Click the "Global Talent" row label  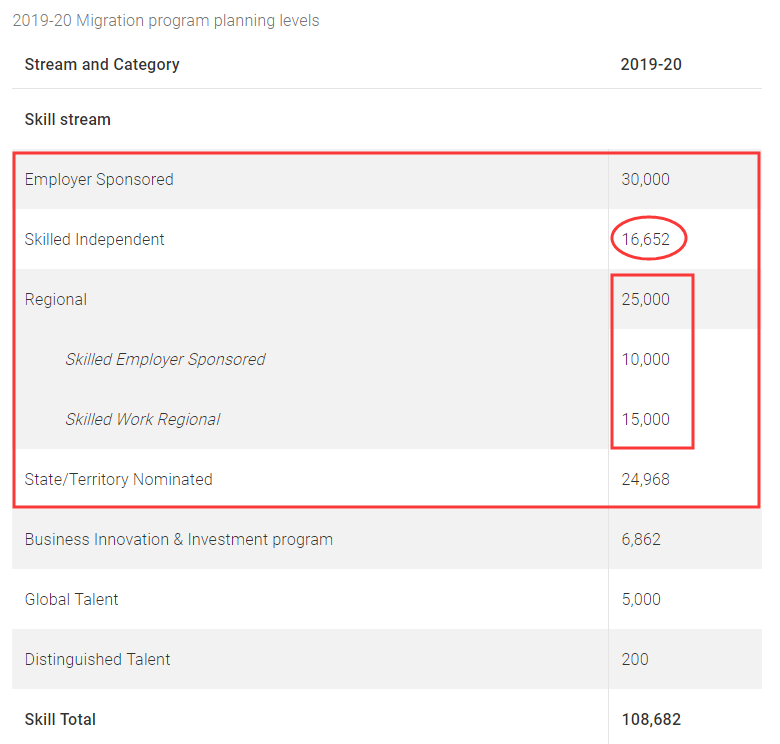(72, 599)
